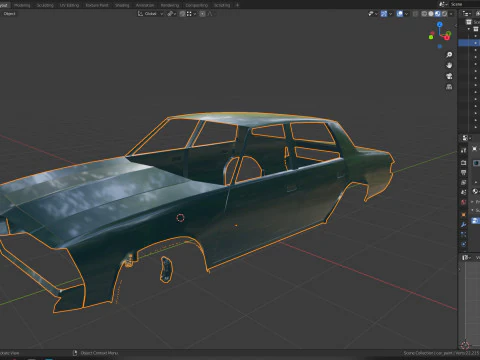Screen dimensions: 480x360
Task: Switch to the Texture Paint workspace
Action: pos(97,5)
